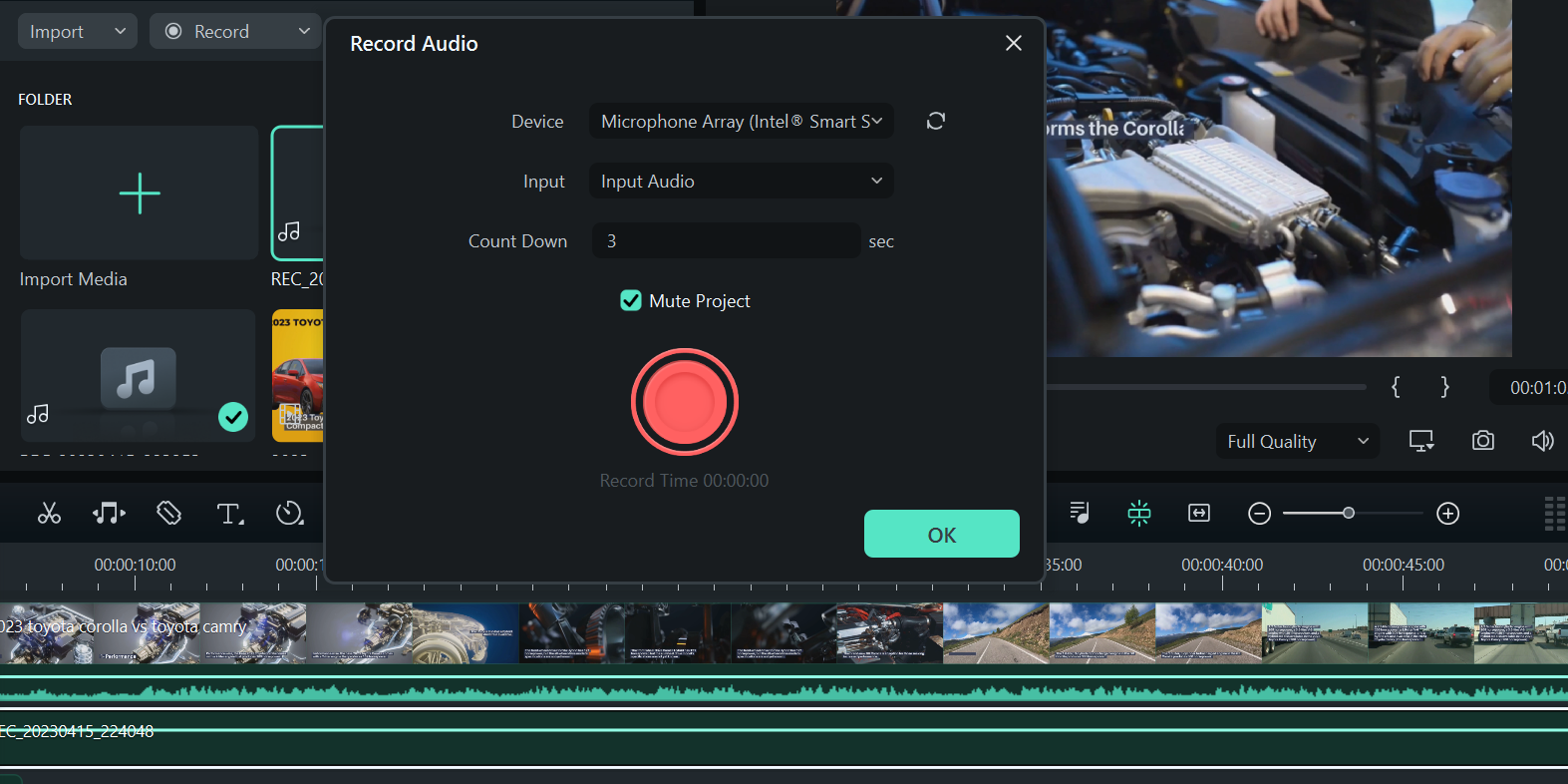Start recording with the red record button

[685, 402]
